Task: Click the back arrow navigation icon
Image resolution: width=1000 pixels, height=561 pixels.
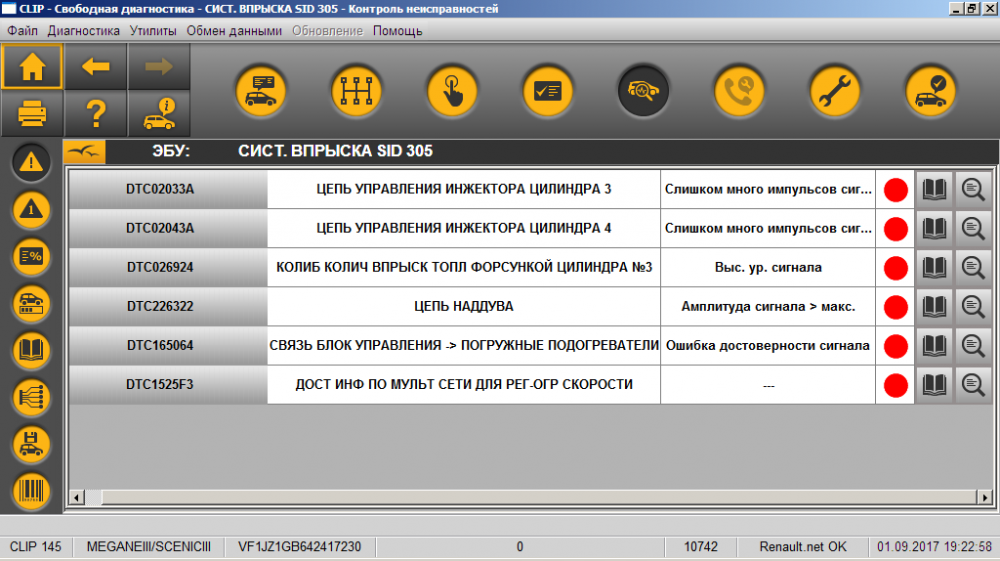Action: point(96,66)
